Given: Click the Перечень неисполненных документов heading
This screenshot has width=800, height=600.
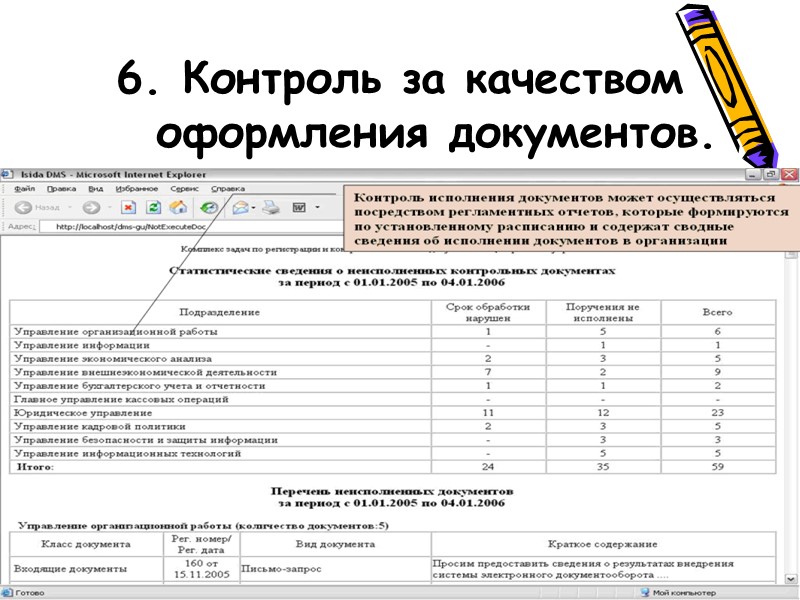Looking at the screenshot, I should pyautogui.click(x=392, y=492).
